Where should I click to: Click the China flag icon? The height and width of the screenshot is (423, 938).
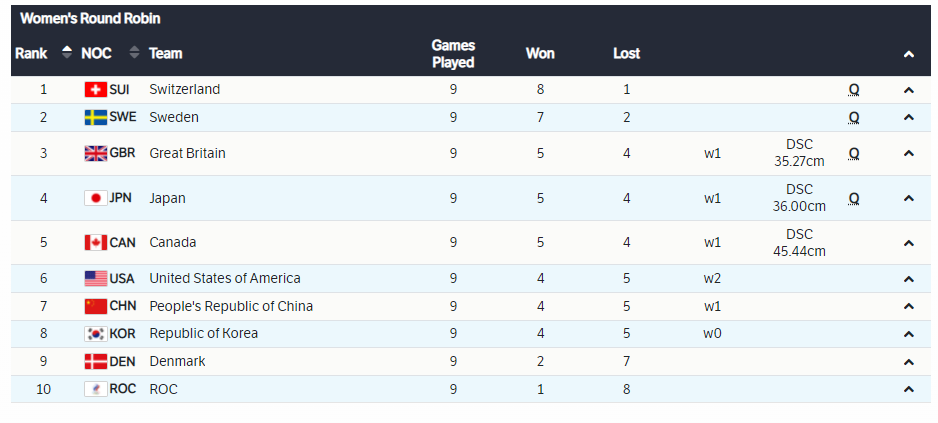[x=96, y=307]
